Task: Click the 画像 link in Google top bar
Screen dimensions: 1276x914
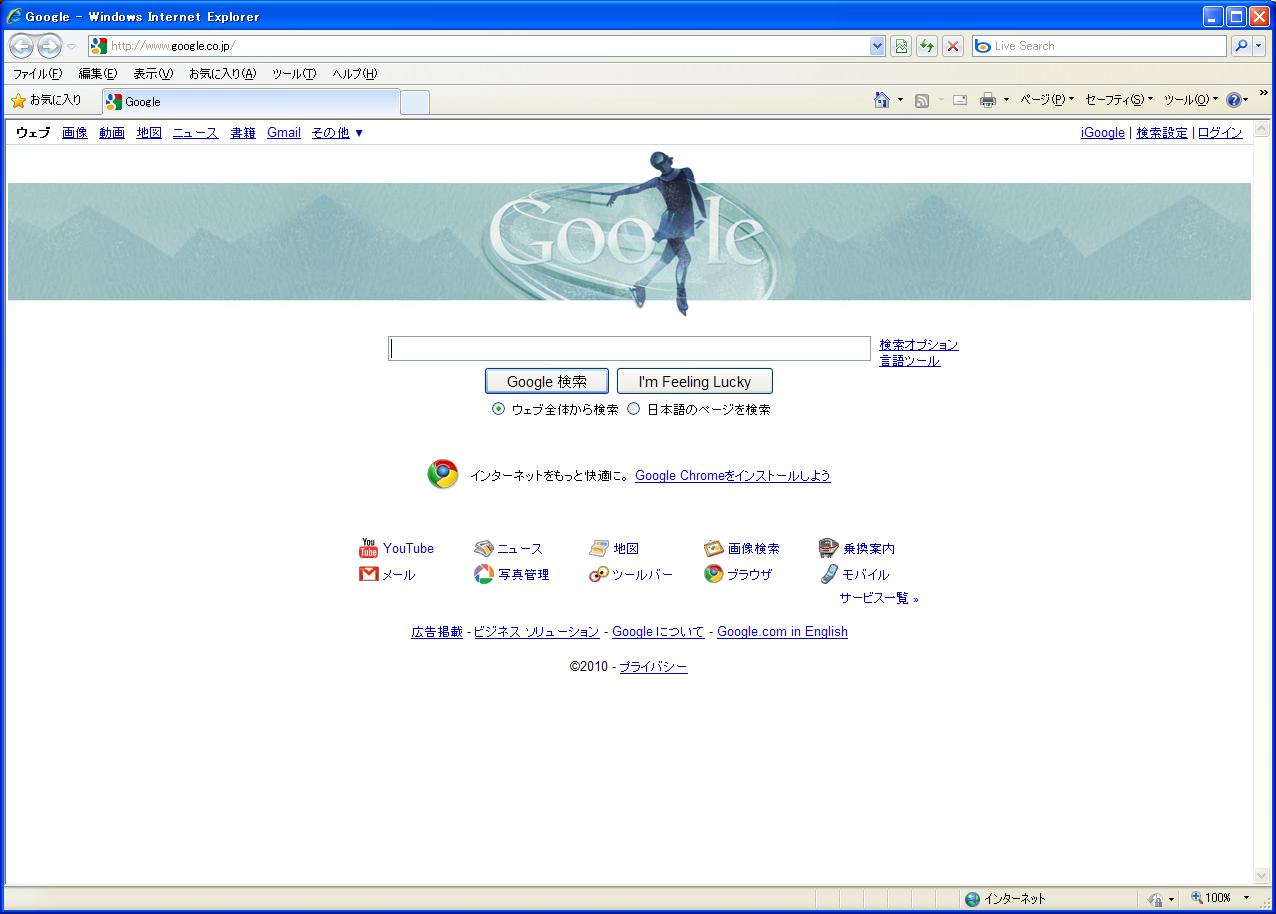Action: 75,133
